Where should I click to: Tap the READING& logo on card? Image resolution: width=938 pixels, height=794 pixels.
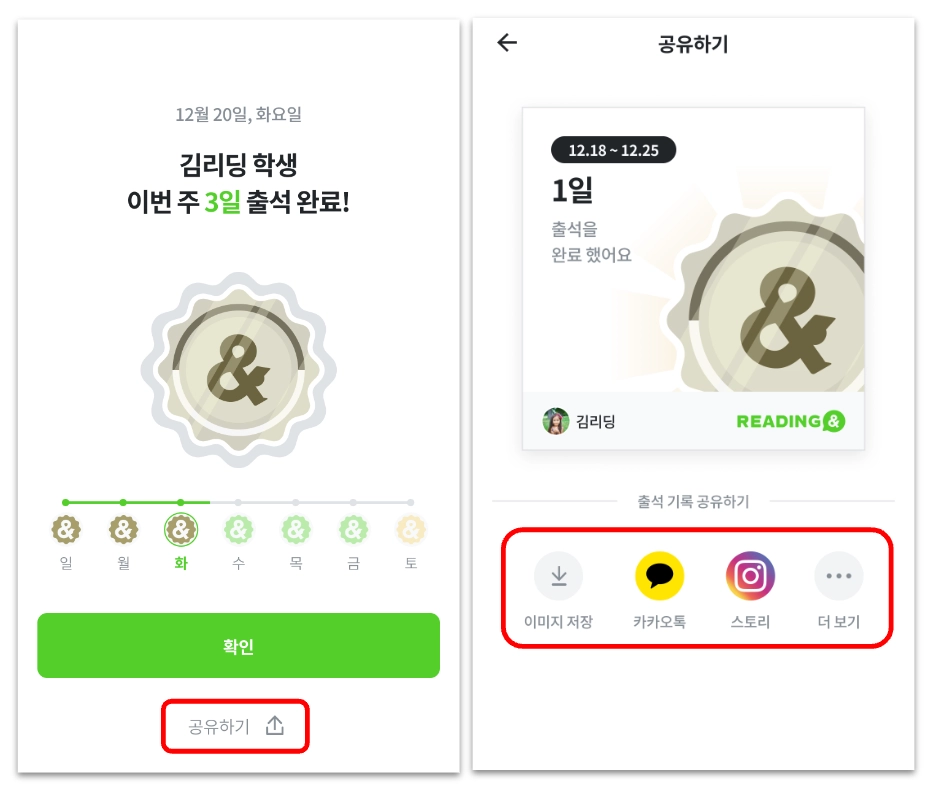(x=790, y=421)
